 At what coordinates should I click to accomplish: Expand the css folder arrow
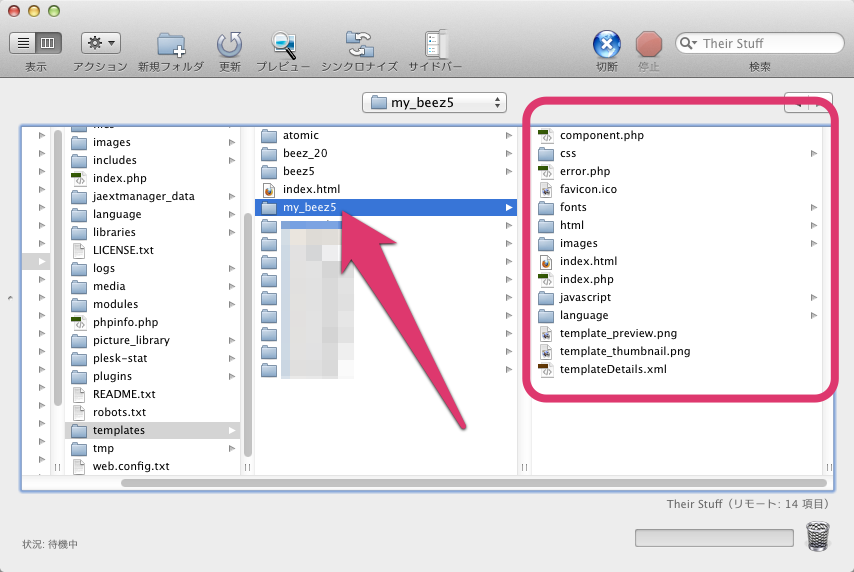pyautogui.click(x=814, y=154)
